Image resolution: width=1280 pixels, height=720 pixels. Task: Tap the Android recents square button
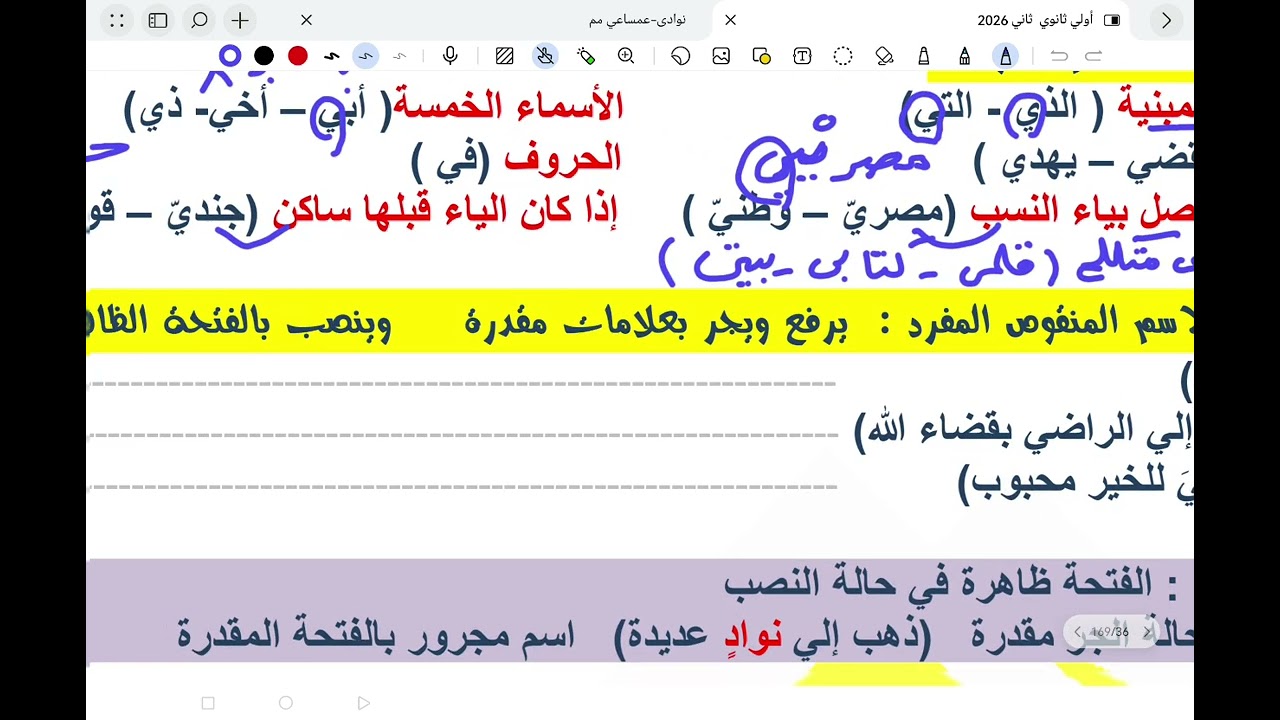point(208,703)
